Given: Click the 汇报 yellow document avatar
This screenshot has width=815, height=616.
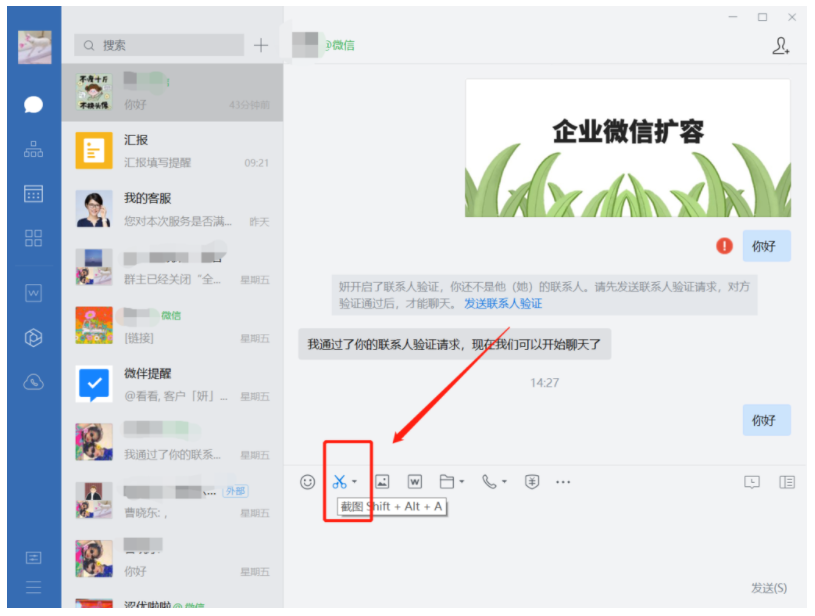Looking at the screenshot, I should pyautogui.click(x=94, y=151).
